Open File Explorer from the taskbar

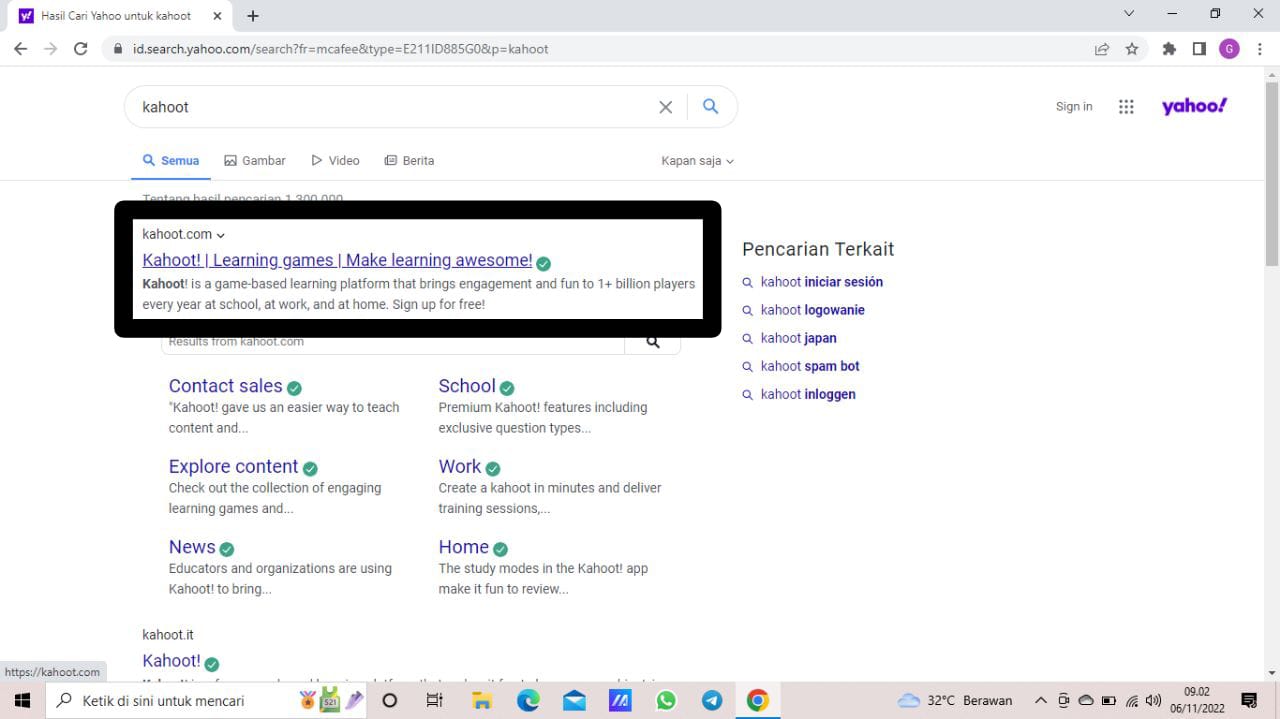pyautogui.click(x=482, y=700)
